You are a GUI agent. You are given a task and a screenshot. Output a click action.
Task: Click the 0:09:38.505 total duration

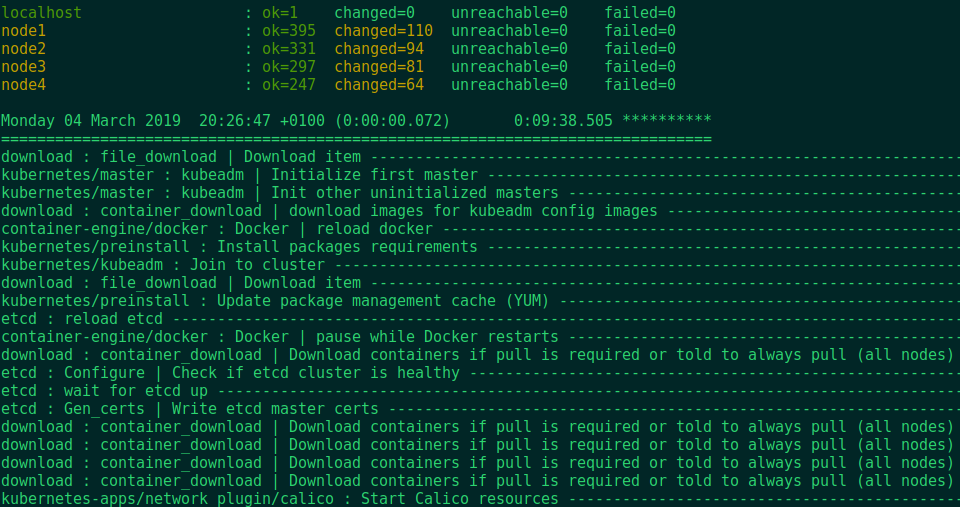[563, 121]
